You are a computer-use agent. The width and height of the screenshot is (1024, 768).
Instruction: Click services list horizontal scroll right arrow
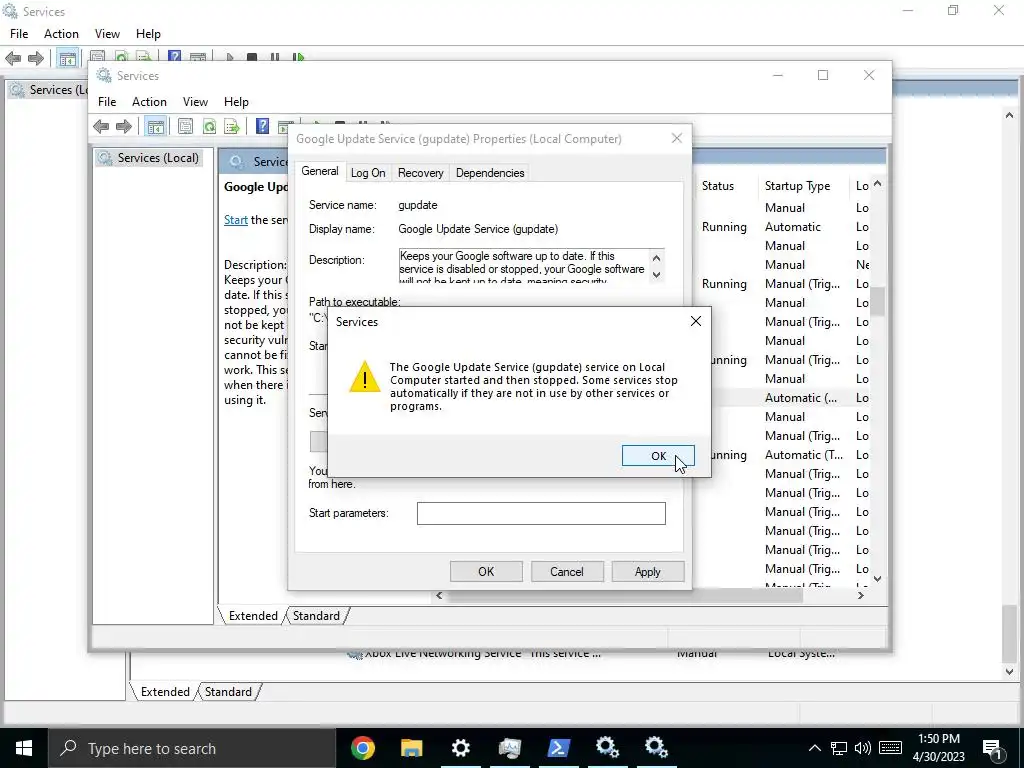[861, 596]
